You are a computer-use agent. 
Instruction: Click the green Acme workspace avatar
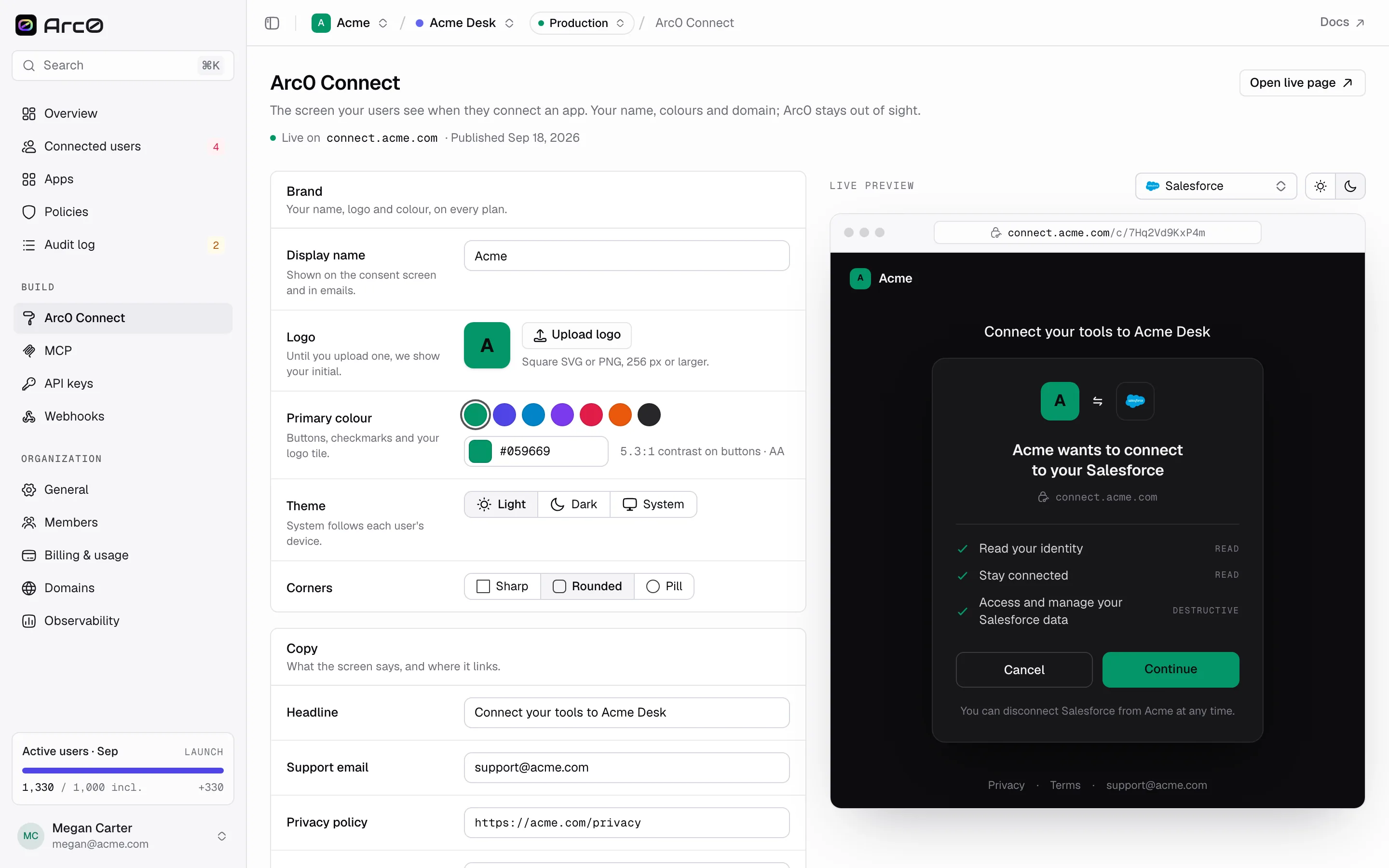point(321,23)
